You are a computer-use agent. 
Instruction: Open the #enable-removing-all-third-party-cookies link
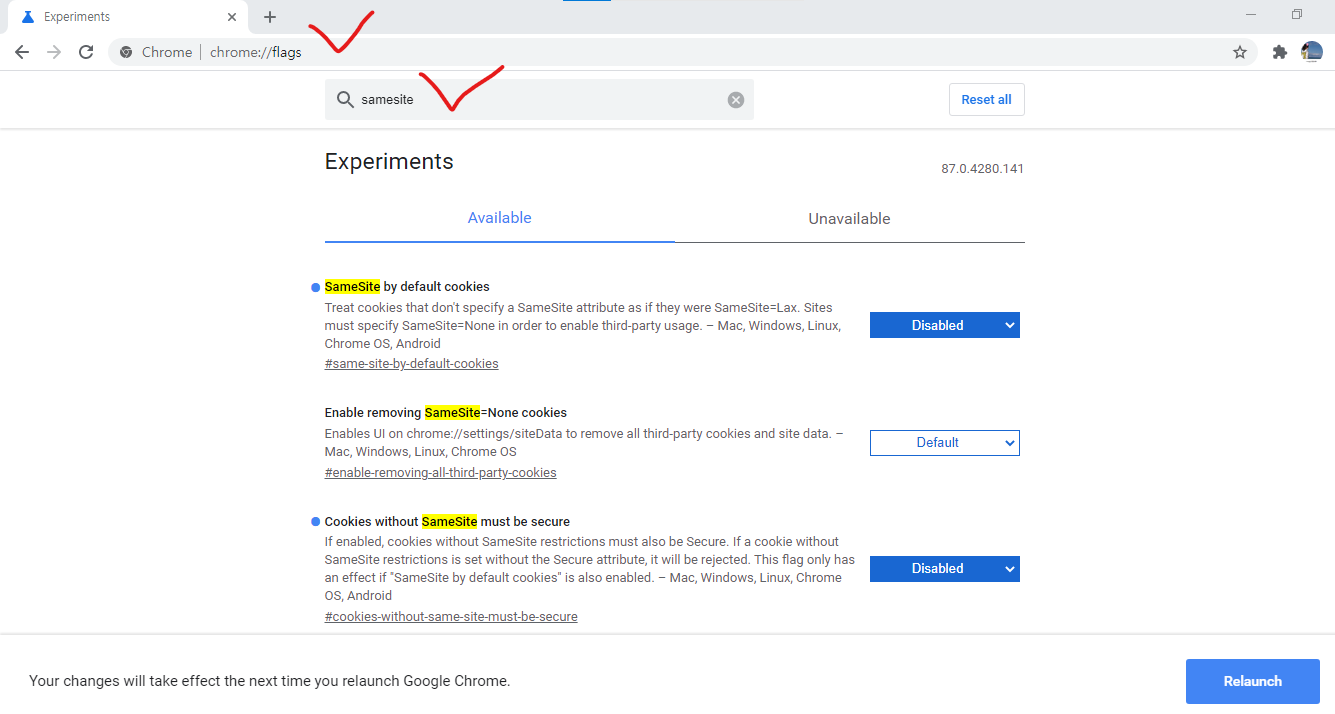click(x=441, y=472)
